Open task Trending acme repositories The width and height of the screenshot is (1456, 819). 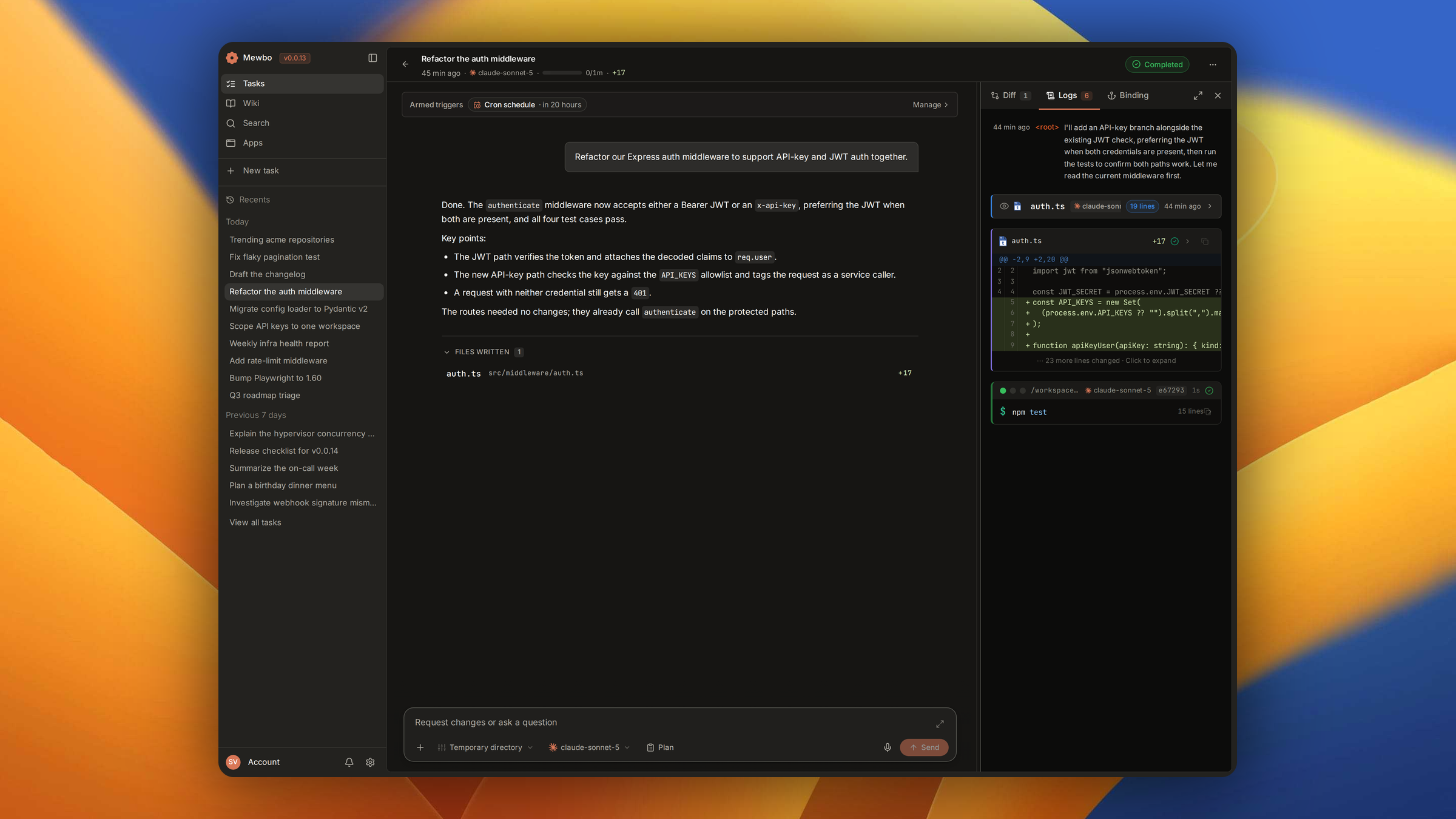(303, 240)
